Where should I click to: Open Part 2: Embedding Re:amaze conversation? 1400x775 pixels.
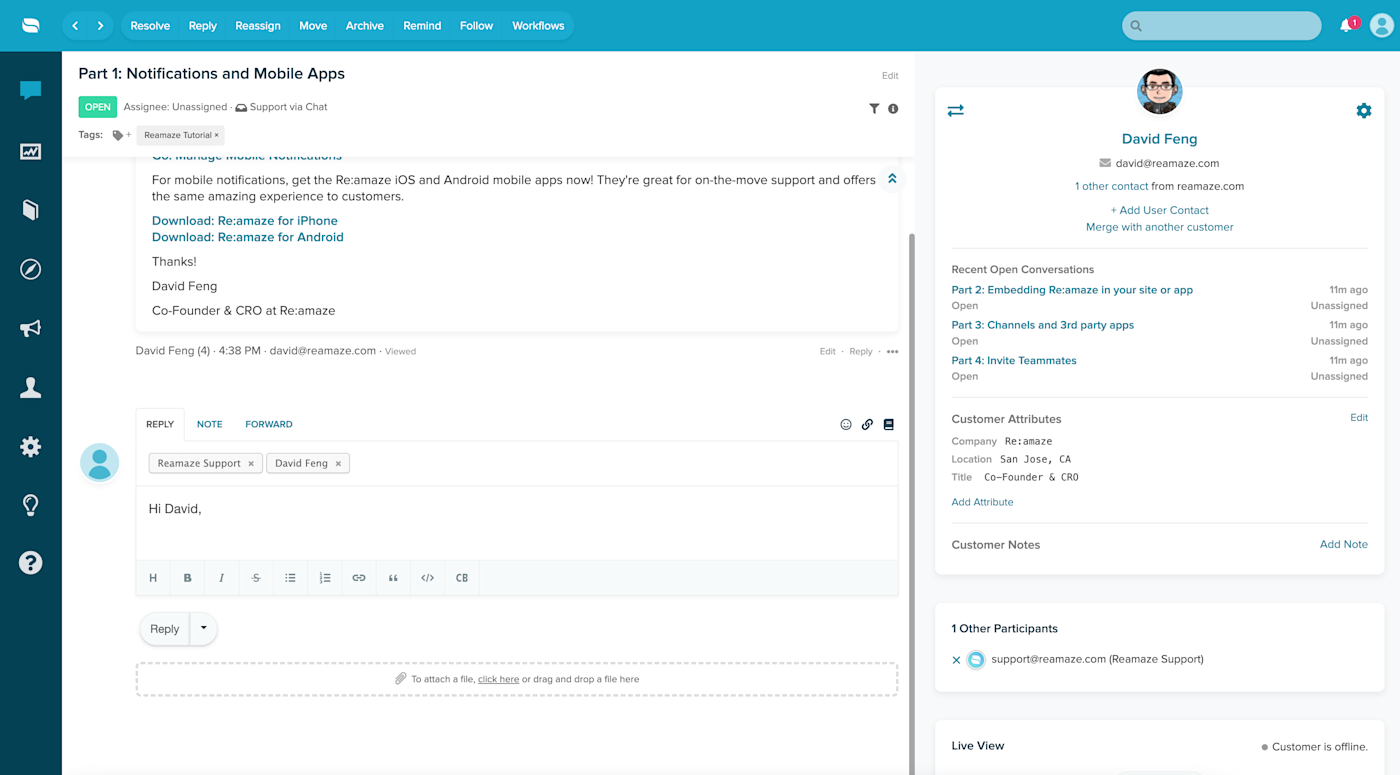pos(1072,290)
